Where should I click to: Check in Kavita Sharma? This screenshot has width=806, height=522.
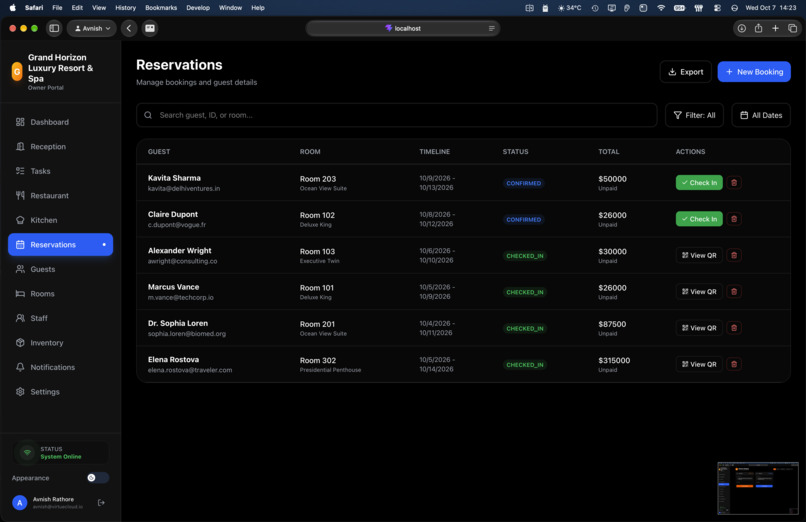(x=699, y=182)
